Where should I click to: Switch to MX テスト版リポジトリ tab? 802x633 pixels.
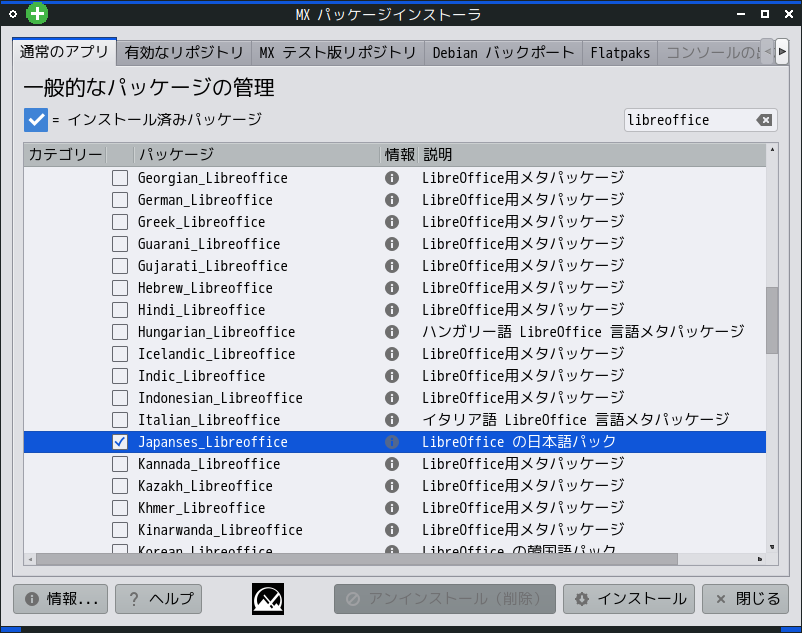tap(338, 53)
